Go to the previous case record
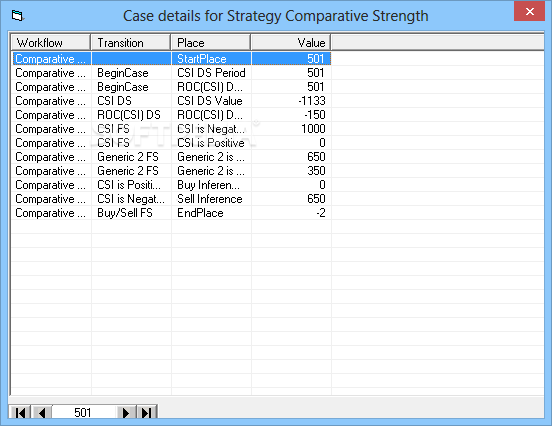 [x=42, y=412]
